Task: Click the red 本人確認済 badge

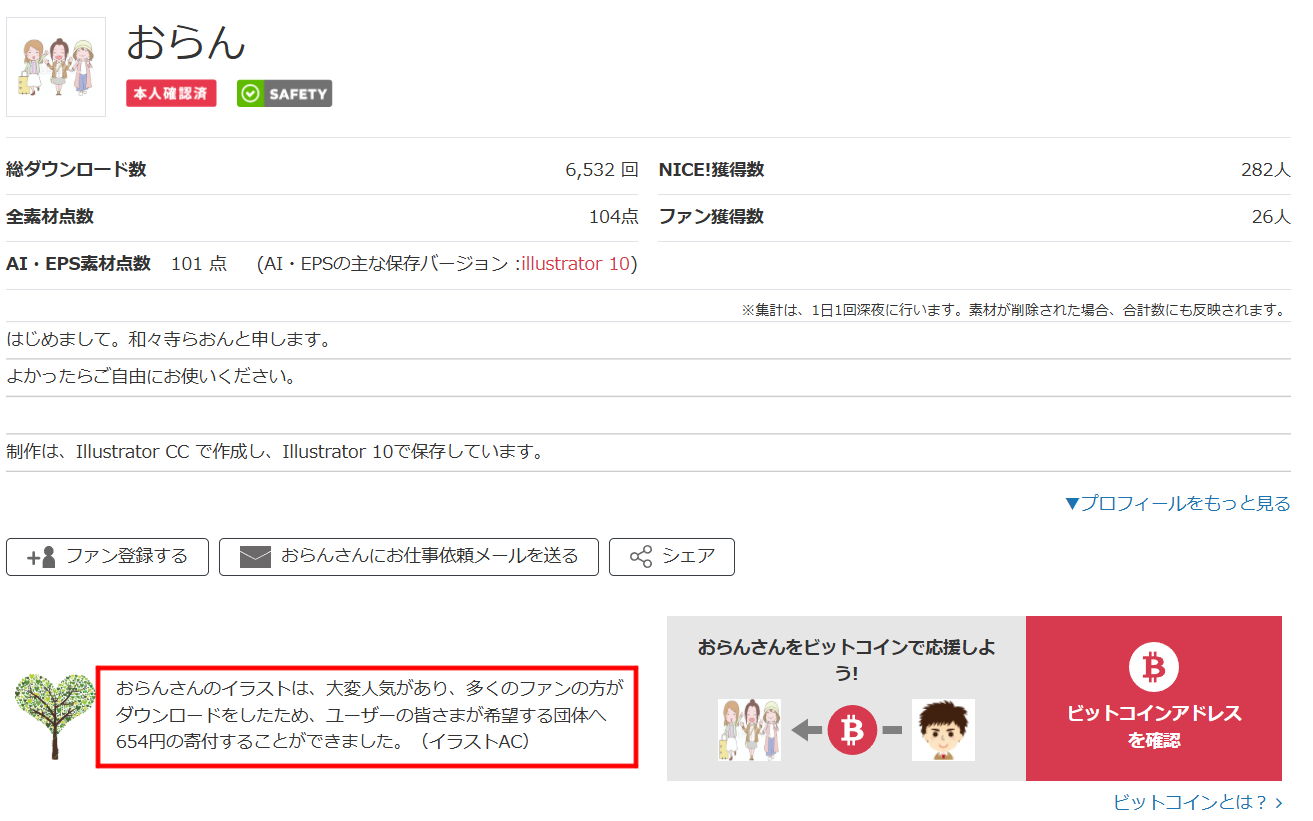Action: (171, 93)
